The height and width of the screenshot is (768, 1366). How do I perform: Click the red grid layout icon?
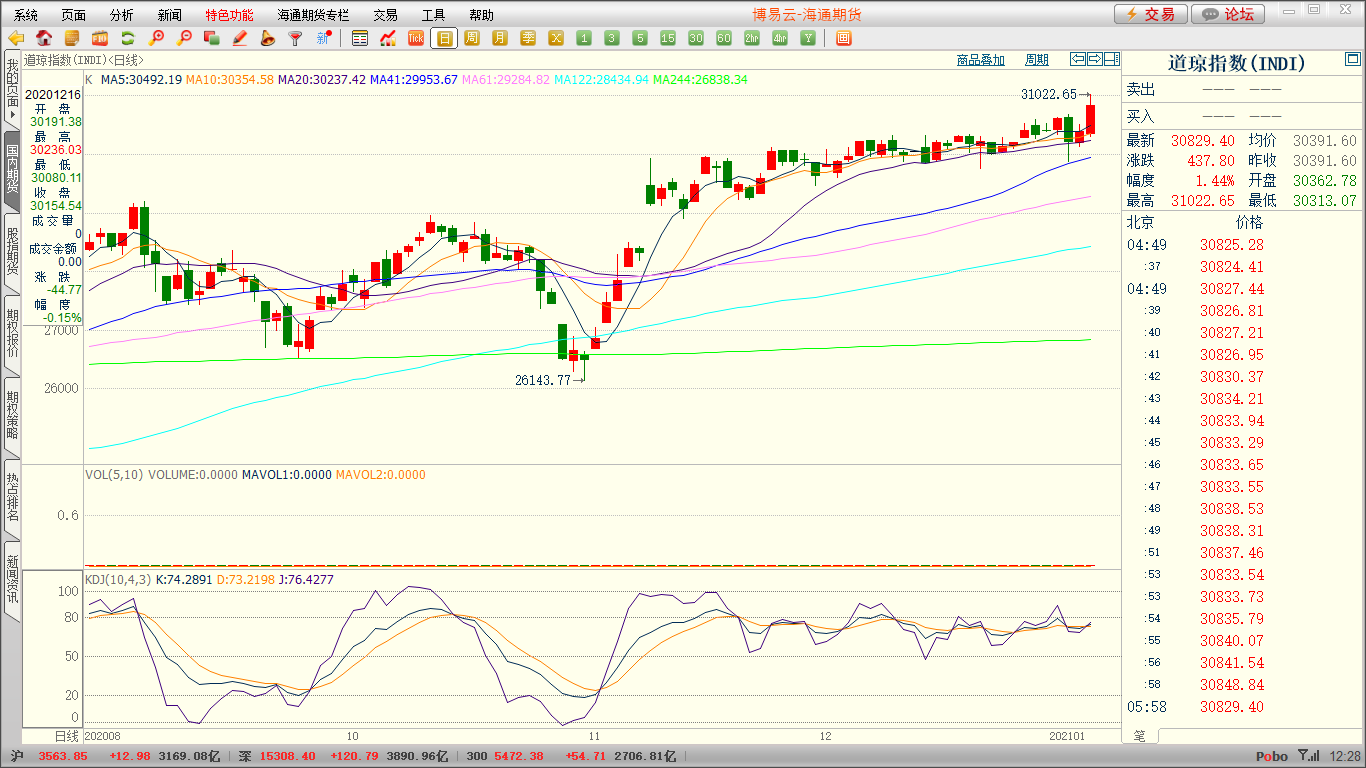pos(843,39)
